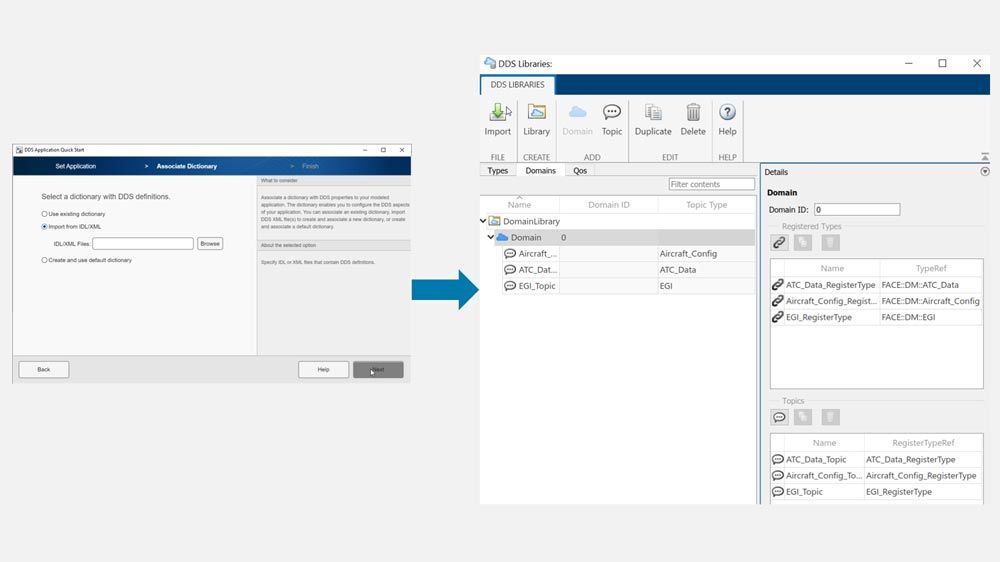This screenshot has height=562, width=1000.
Task: Add a topic in Topics section
Action: (779, 417)
